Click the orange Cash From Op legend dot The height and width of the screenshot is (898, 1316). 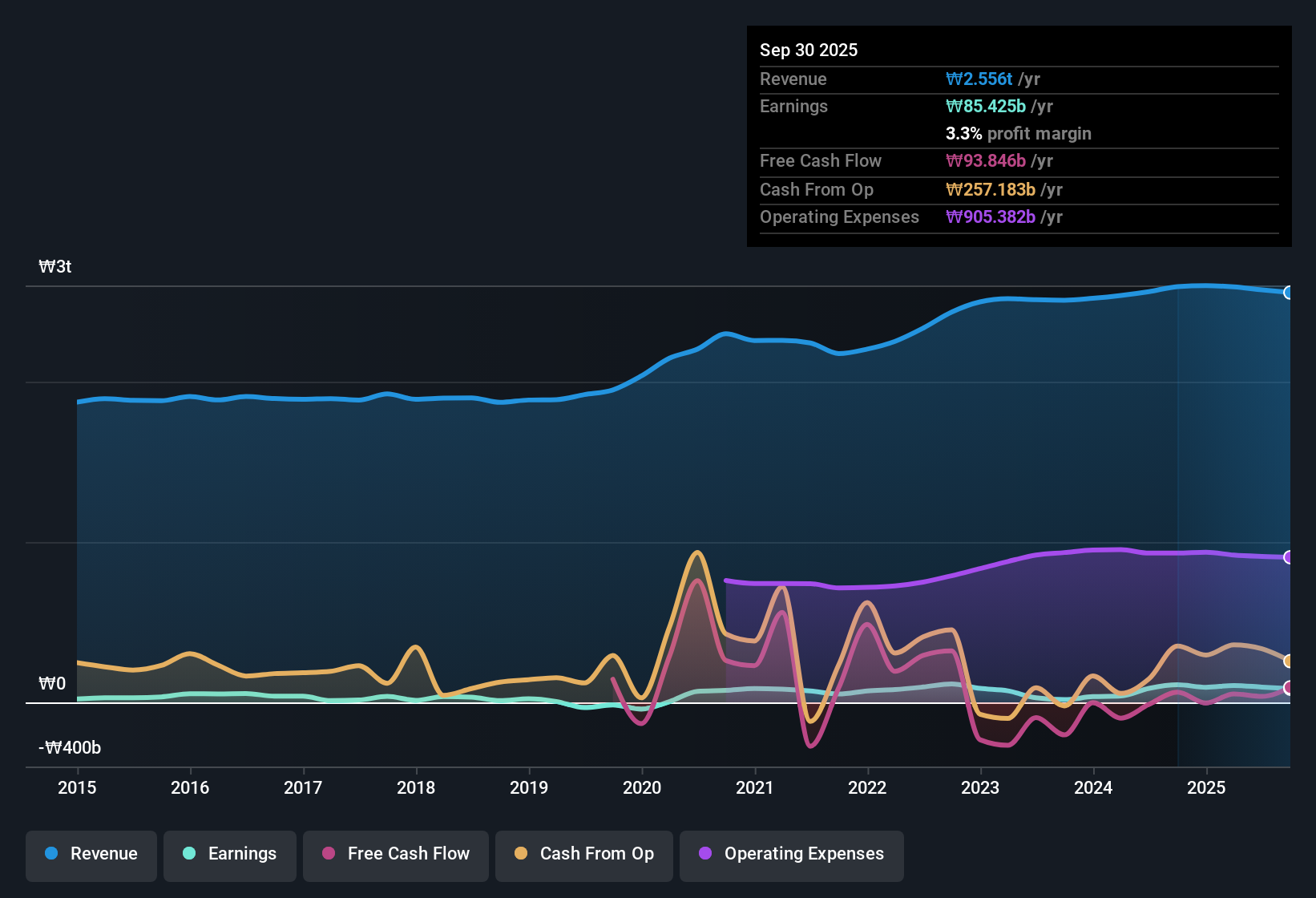(521, 853)
